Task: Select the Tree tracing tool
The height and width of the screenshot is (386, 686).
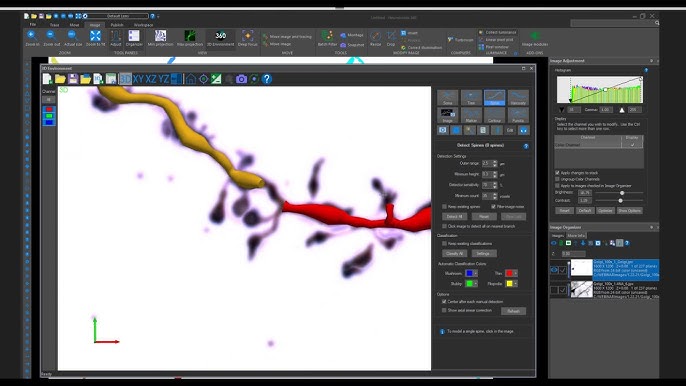Action: pyautogui.click(x=471, y=98)
